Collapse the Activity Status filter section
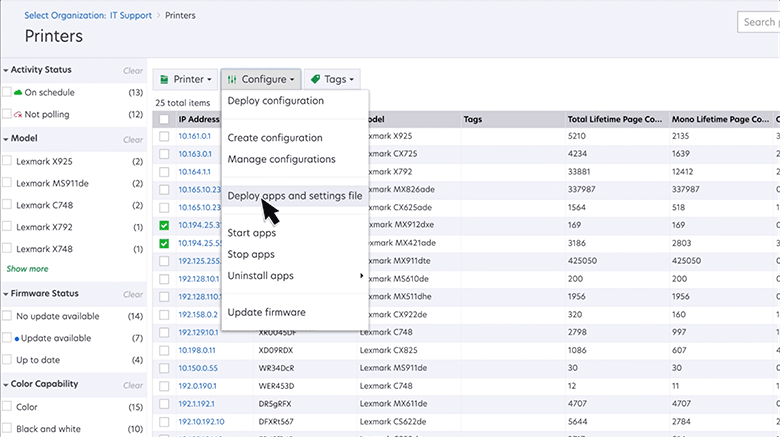 point(5,70)
